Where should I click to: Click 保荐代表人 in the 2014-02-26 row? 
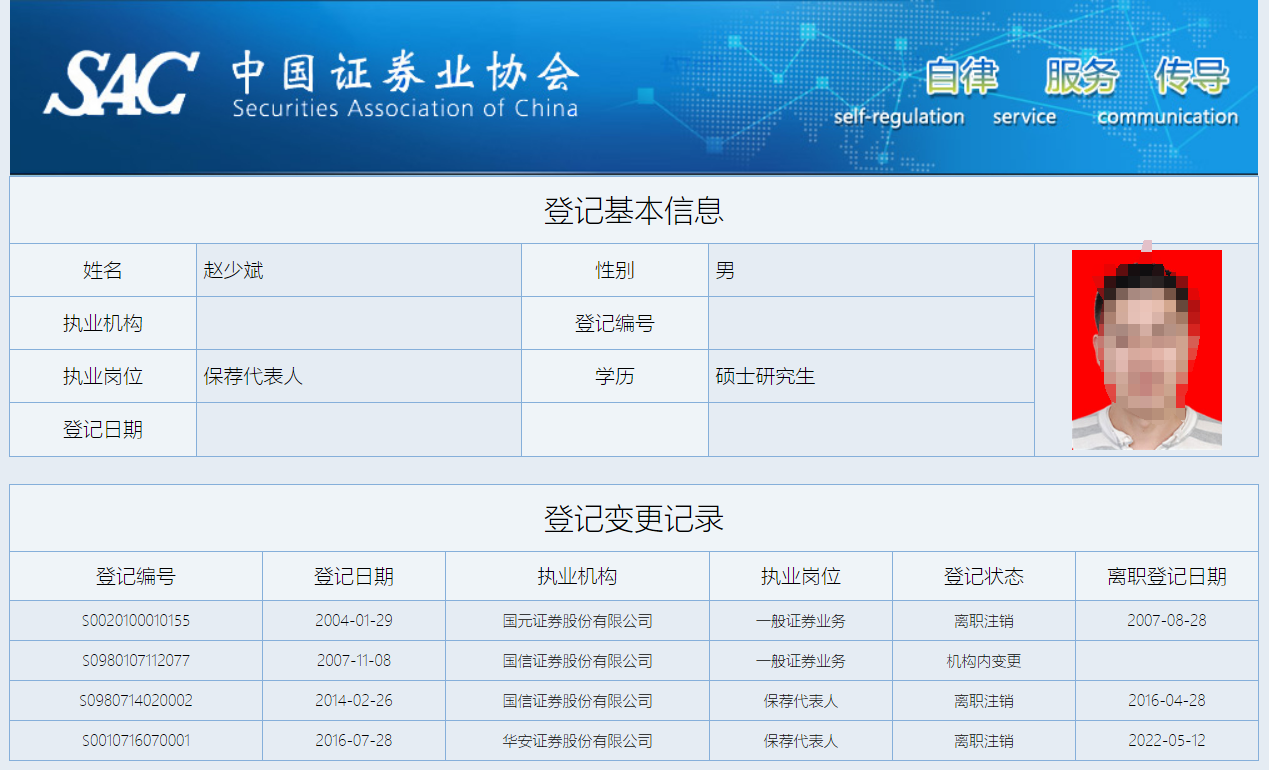point(801,700)
